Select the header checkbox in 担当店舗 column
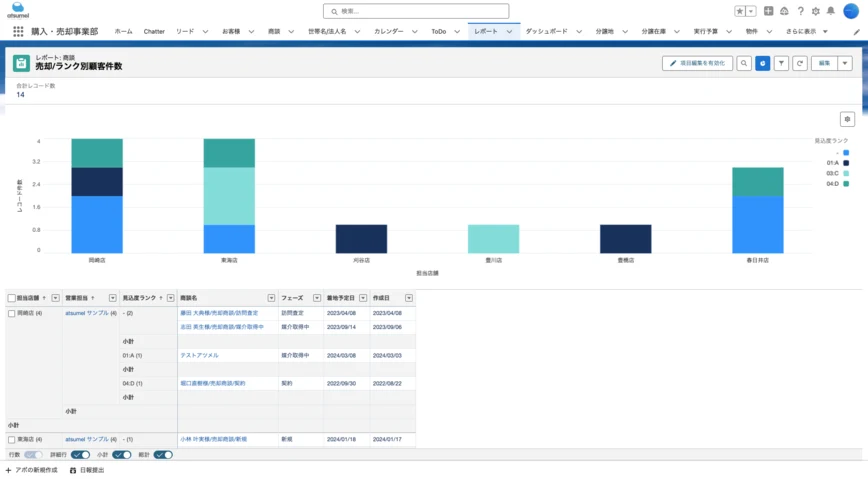868x479 pixels. (12, 298)
